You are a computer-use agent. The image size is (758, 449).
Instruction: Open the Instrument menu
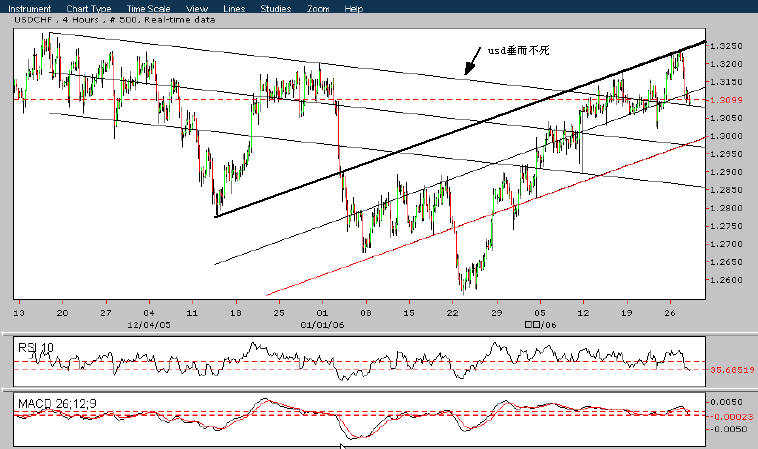click(x=29, y=9)
